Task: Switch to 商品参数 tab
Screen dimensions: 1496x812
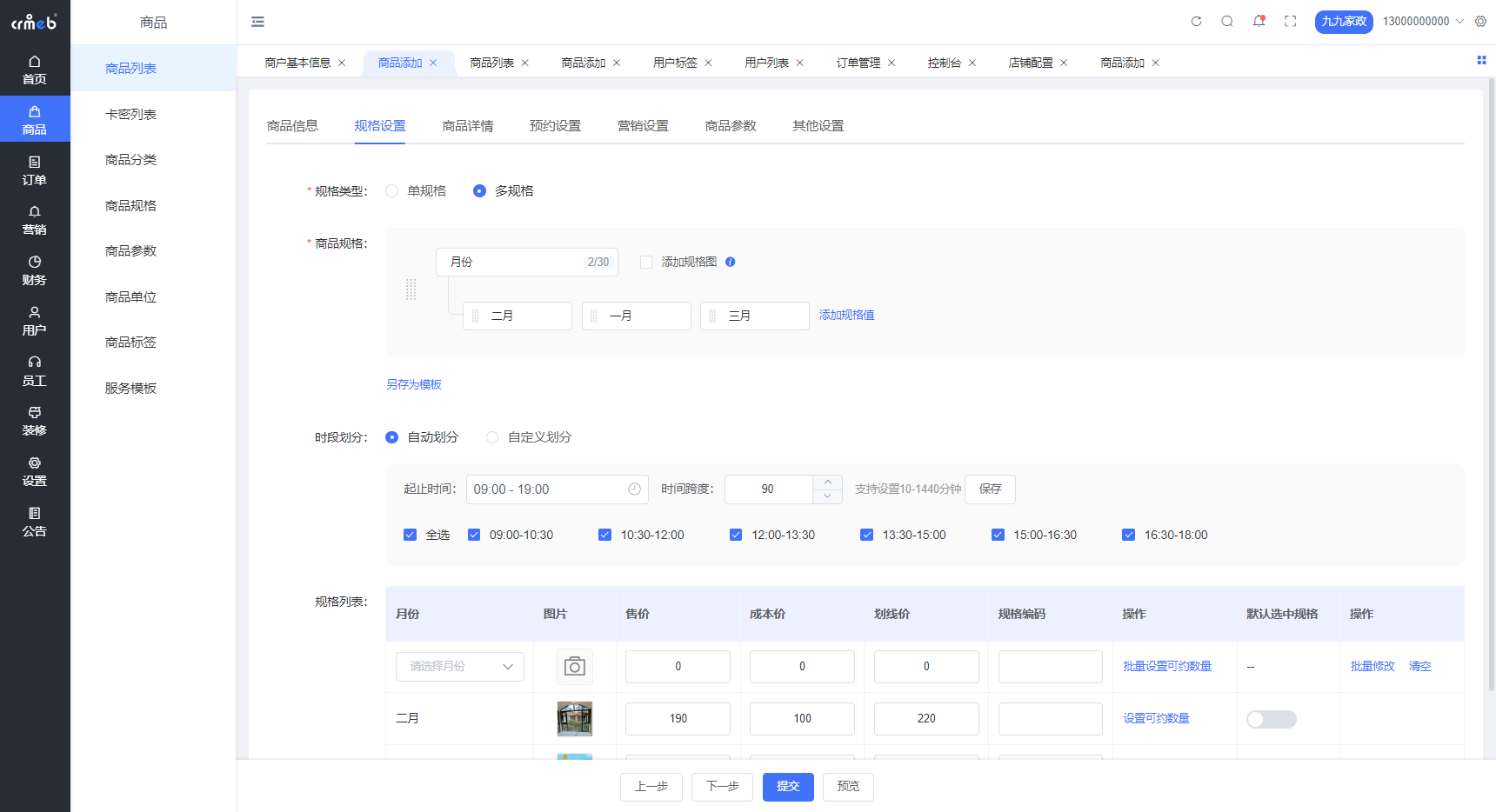Action: point(731,126)
